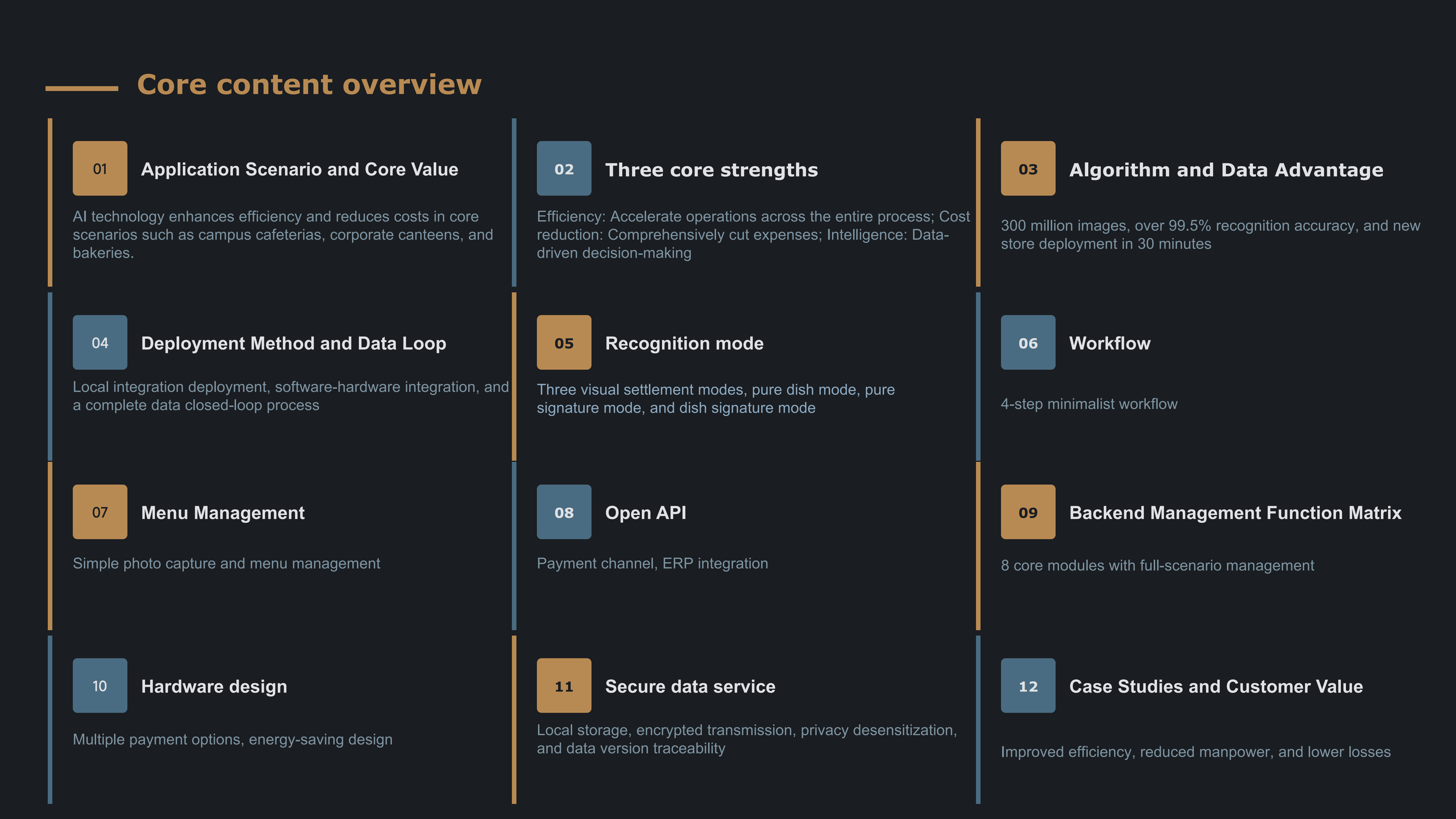
Task: Select the 06 Workflow badge
Action: coord(1027,342)
